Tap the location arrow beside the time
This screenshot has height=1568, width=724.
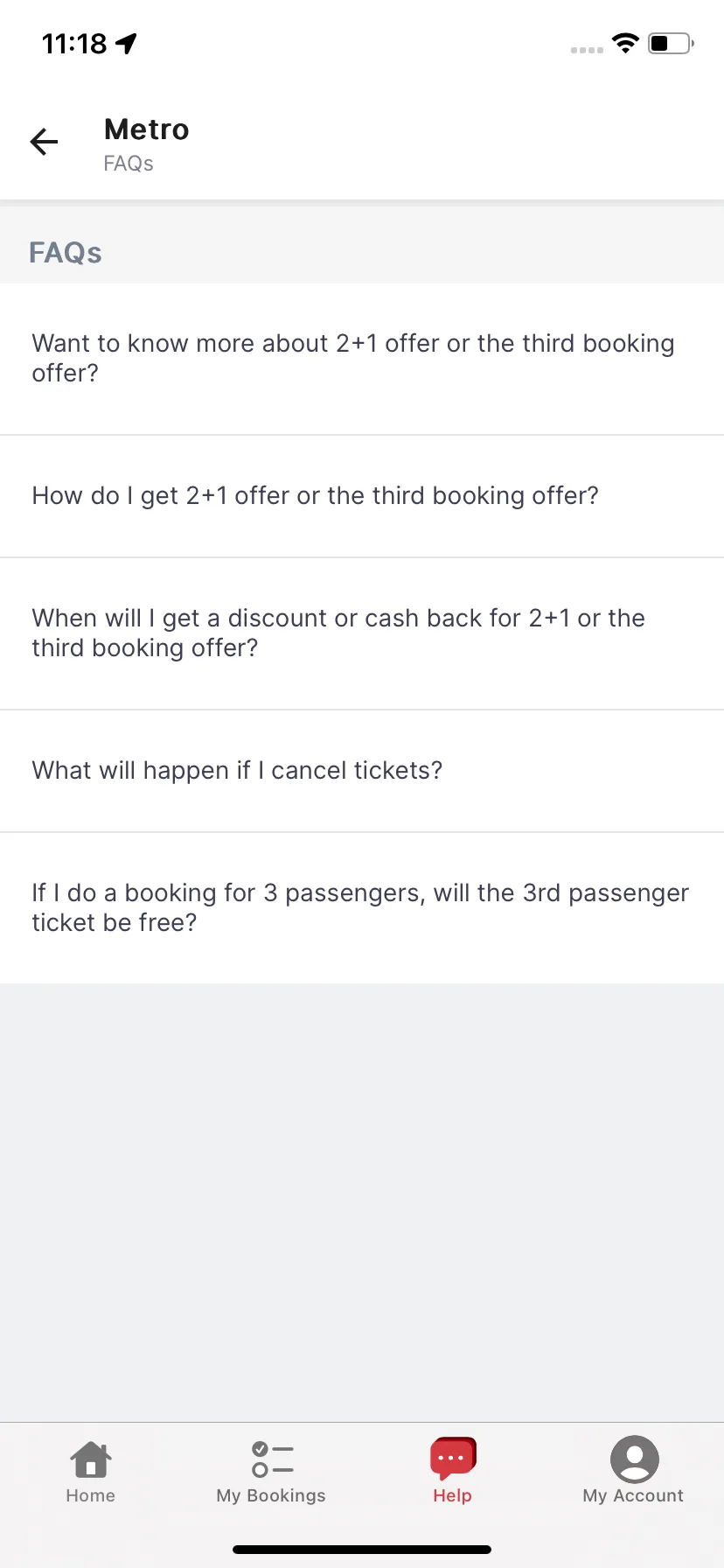click(x=127, y=43)
